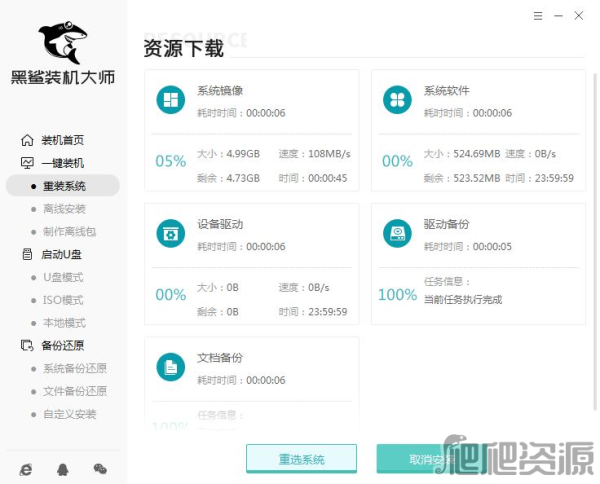Open the 备份还原 section
This screenshot has width=600, height=484.
[x=62, y=345]
